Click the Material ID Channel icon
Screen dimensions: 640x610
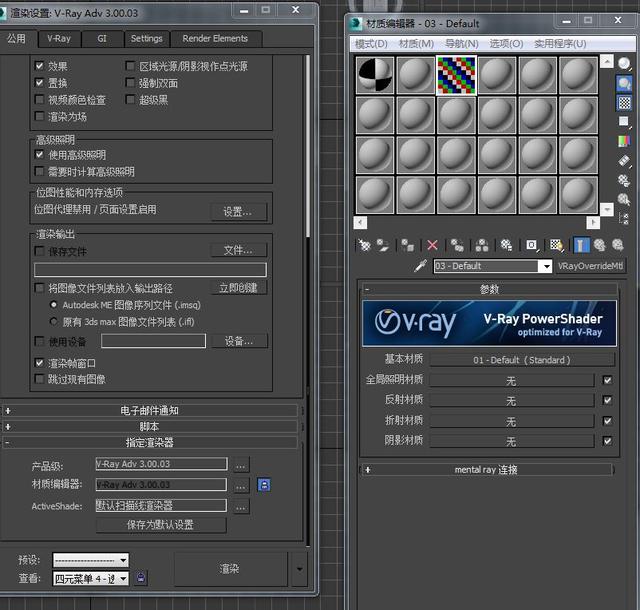coord(531,245)
